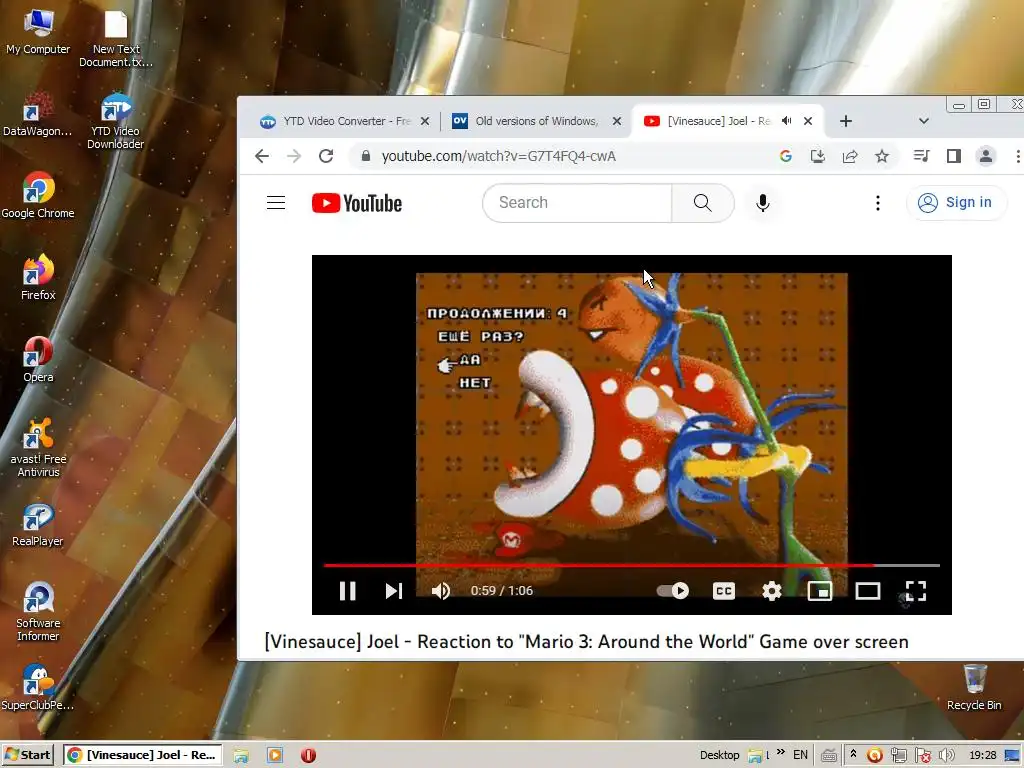
Task: Enable miniplayer mode
Action: [820, 591]
